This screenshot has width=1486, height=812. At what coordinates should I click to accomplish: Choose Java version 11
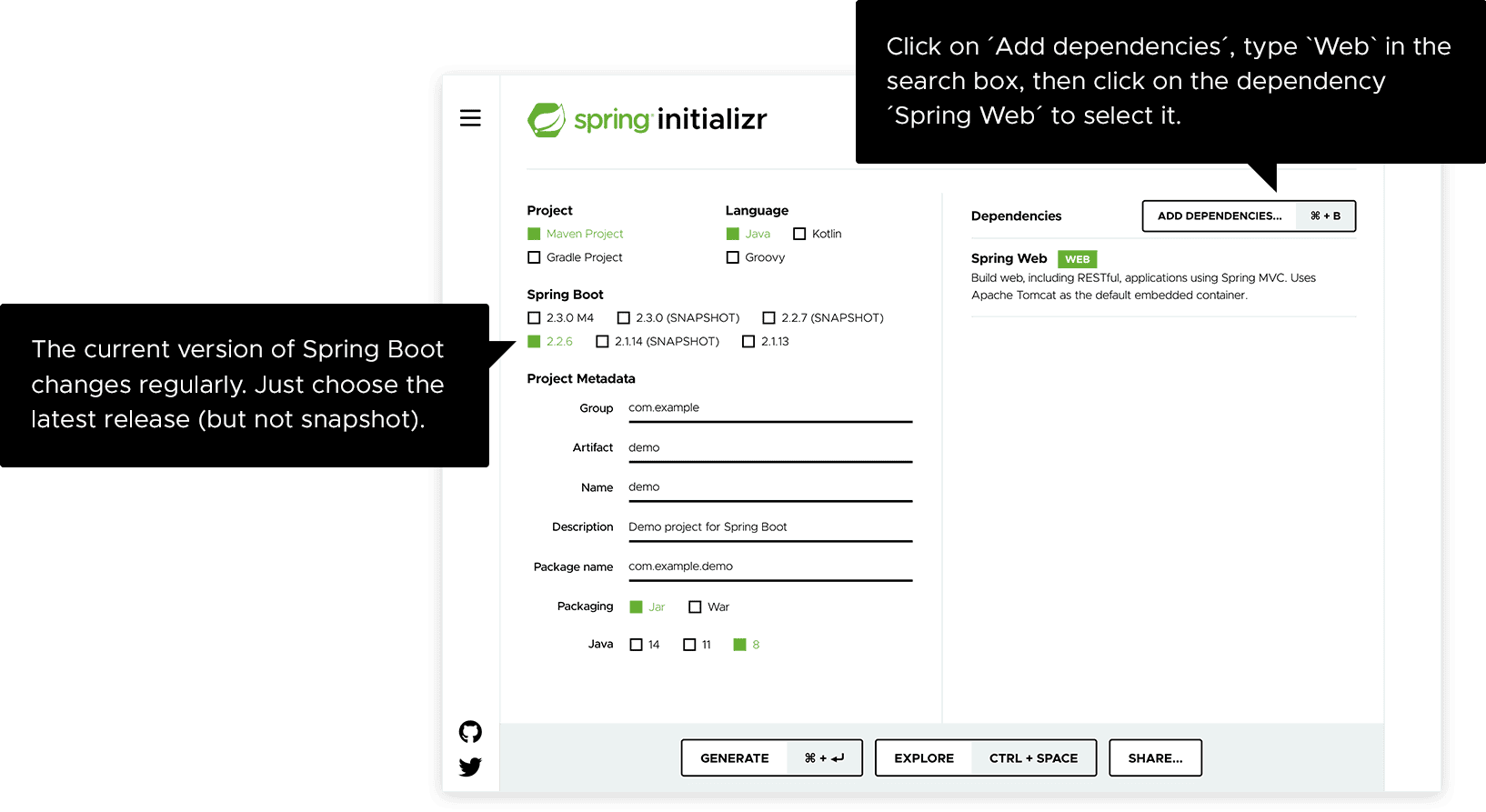click(698, 645)
